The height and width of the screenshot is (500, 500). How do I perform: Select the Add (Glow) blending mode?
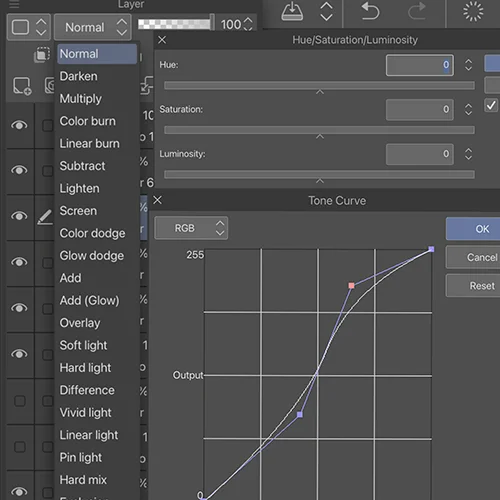coord(97,300)
